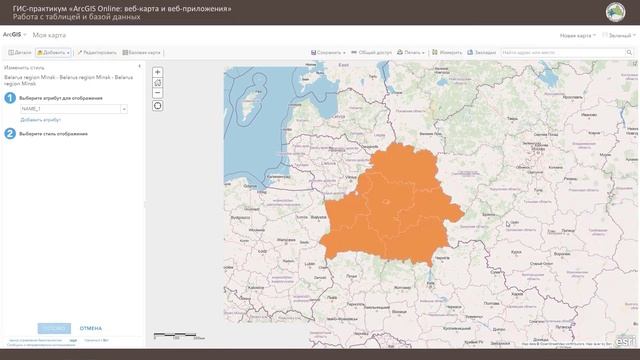Image resolution: width=640 pixels, height=360 pixels.
Task: Zoom in with the plus map button
Action: [x=158, y=72]
